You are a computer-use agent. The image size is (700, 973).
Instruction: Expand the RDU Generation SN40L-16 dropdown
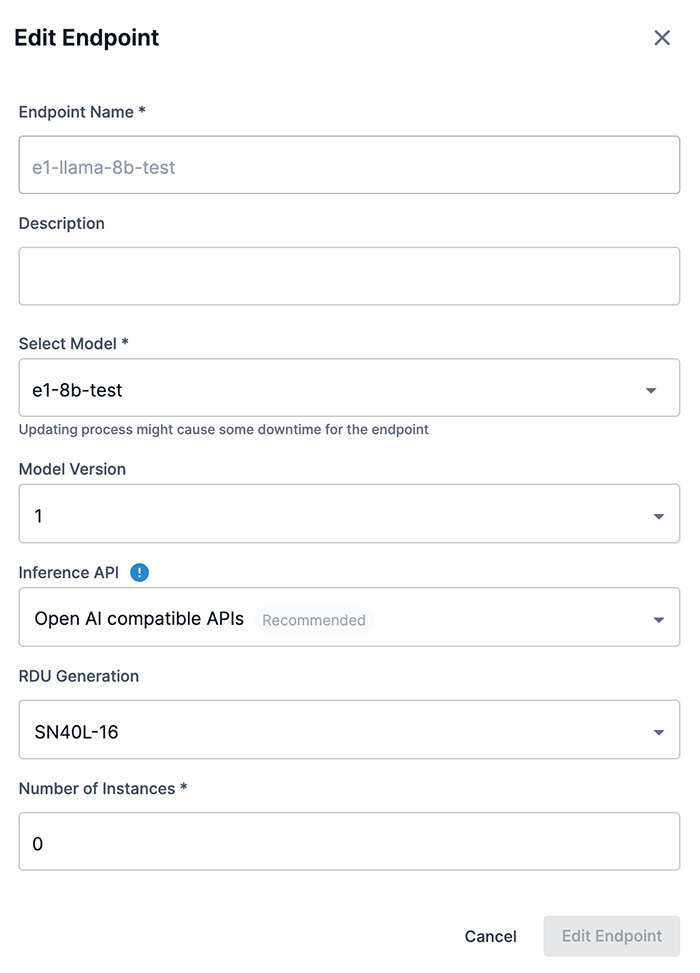pyautogui.click(x=348, y=730)
